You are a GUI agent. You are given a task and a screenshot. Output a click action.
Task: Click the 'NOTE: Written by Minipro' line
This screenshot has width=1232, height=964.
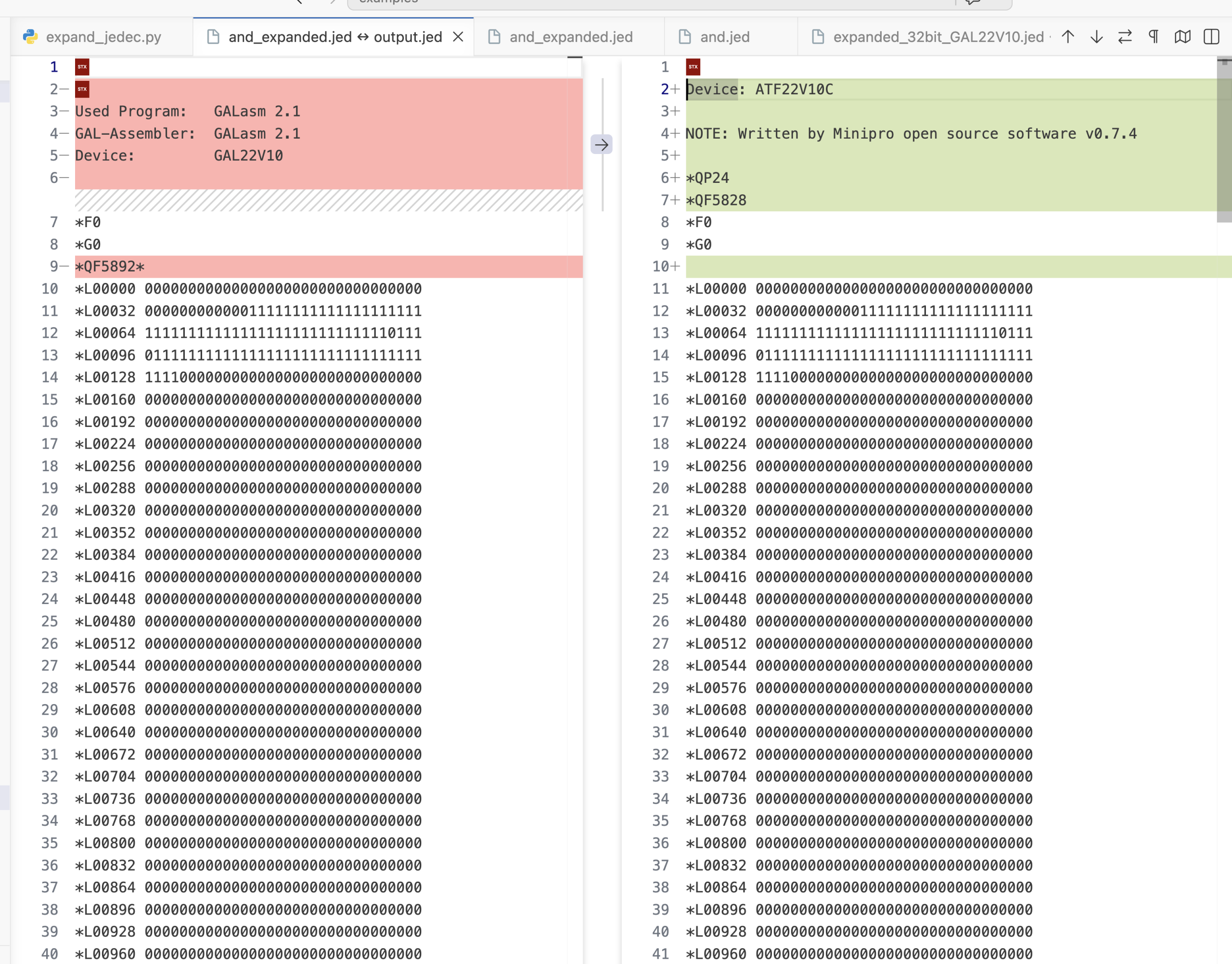(911, 134)
